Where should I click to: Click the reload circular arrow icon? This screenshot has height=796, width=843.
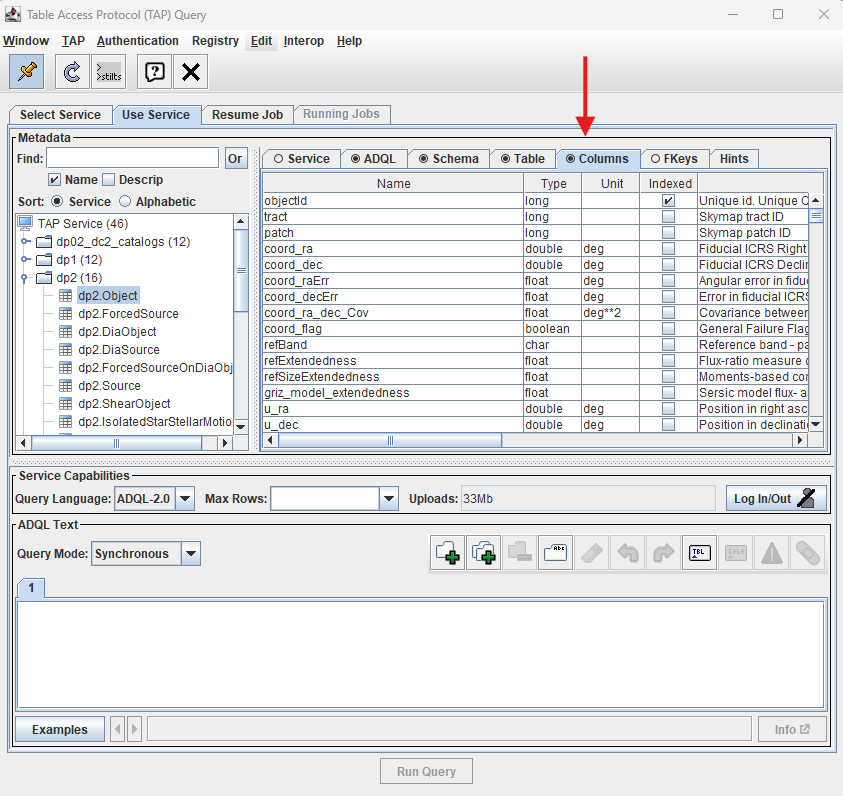[x=72, y=71]
